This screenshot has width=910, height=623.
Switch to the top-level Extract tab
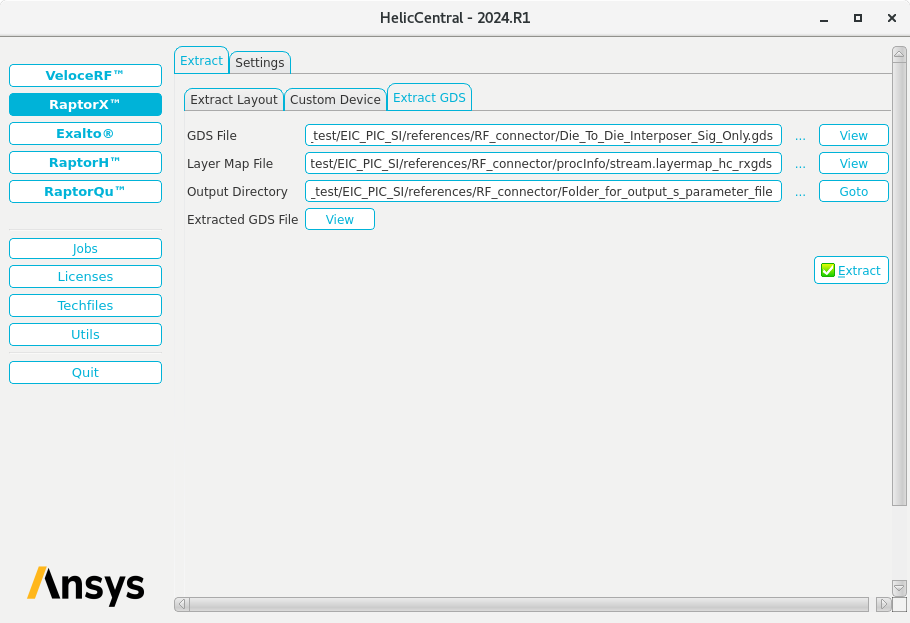tap(201, 60)
